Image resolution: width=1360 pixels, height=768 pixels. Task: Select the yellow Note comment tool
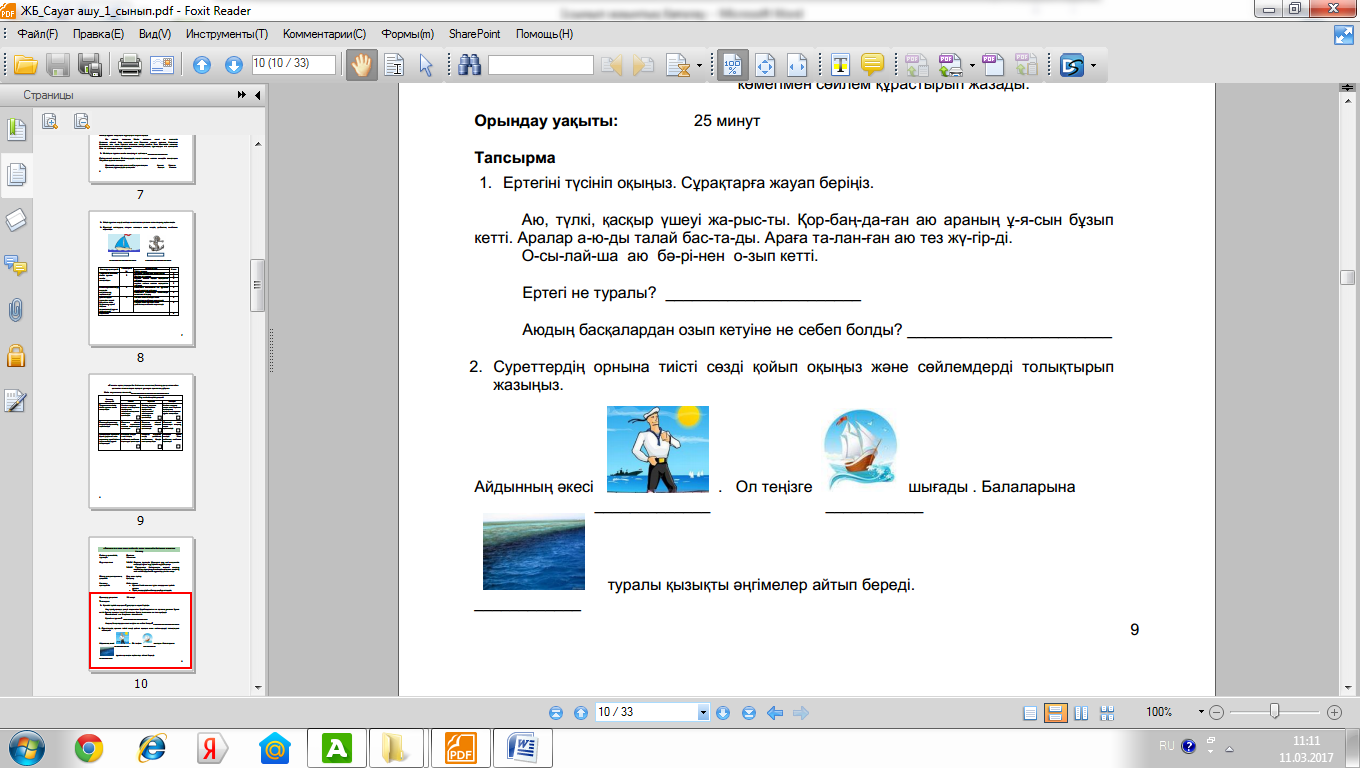coord(872,66)
